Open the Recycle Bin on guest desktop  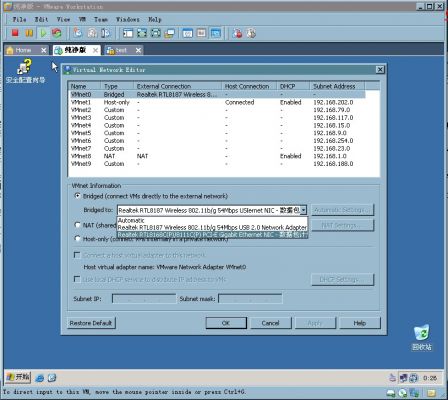(x=422, y=337)
